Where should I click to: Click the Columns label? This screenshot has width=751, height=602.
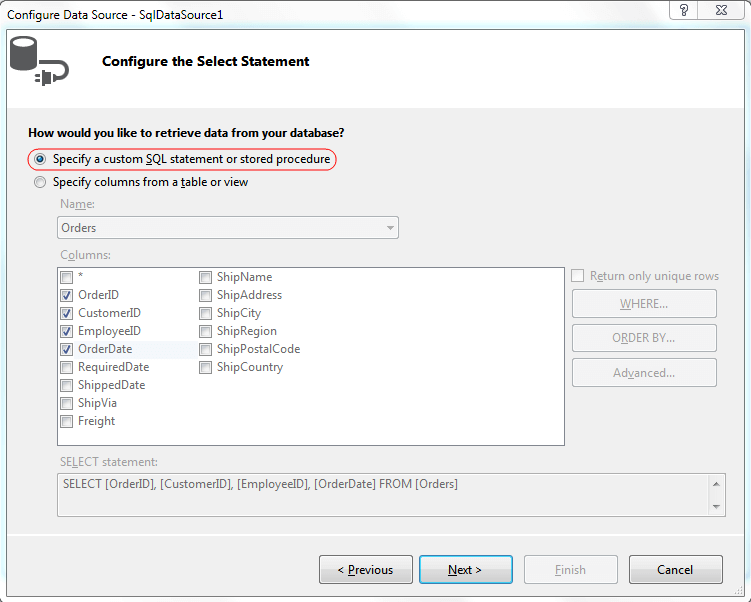(x=85, y=255)
